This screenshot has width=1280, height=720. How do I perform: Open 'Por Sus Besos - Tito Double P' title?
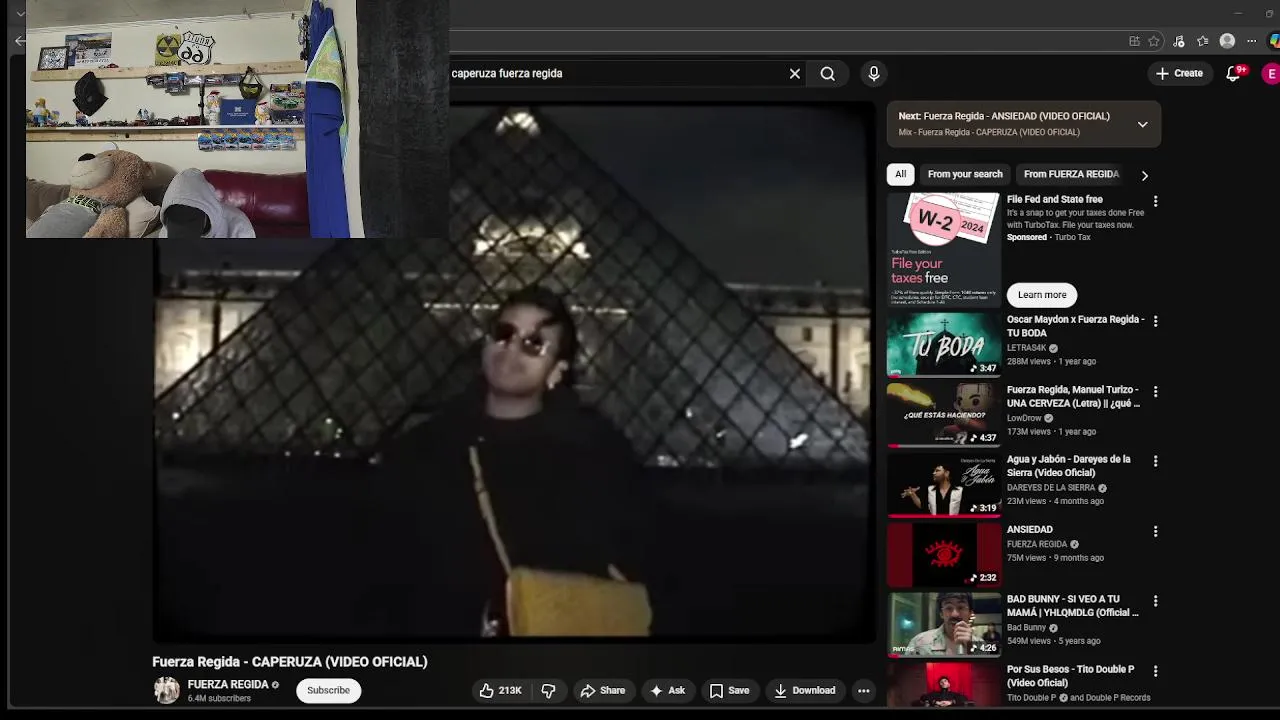[x=1071, y=676]
